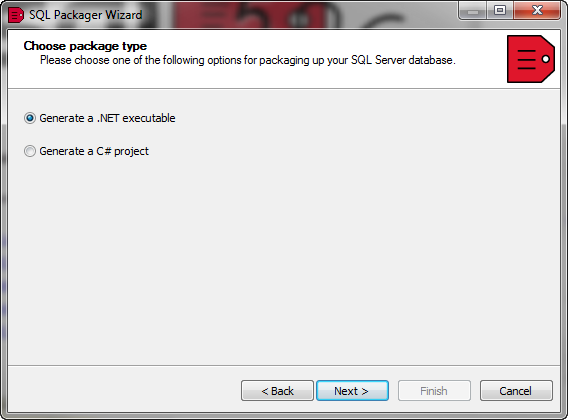
Task: Cancel the SQL Packager Wizard
Action: point(516,391)
